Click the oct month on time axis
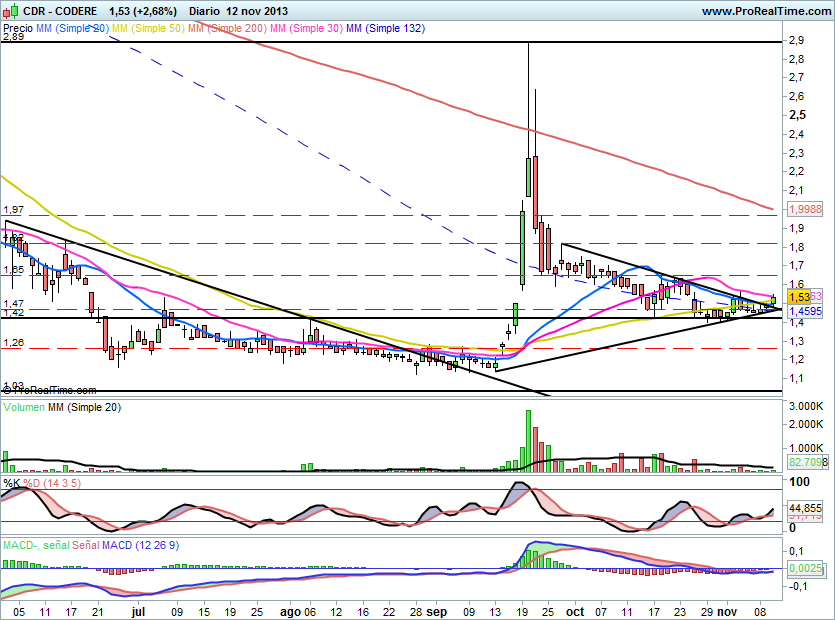The height and width of the screenshot is (620, 835). pos(575,612)
